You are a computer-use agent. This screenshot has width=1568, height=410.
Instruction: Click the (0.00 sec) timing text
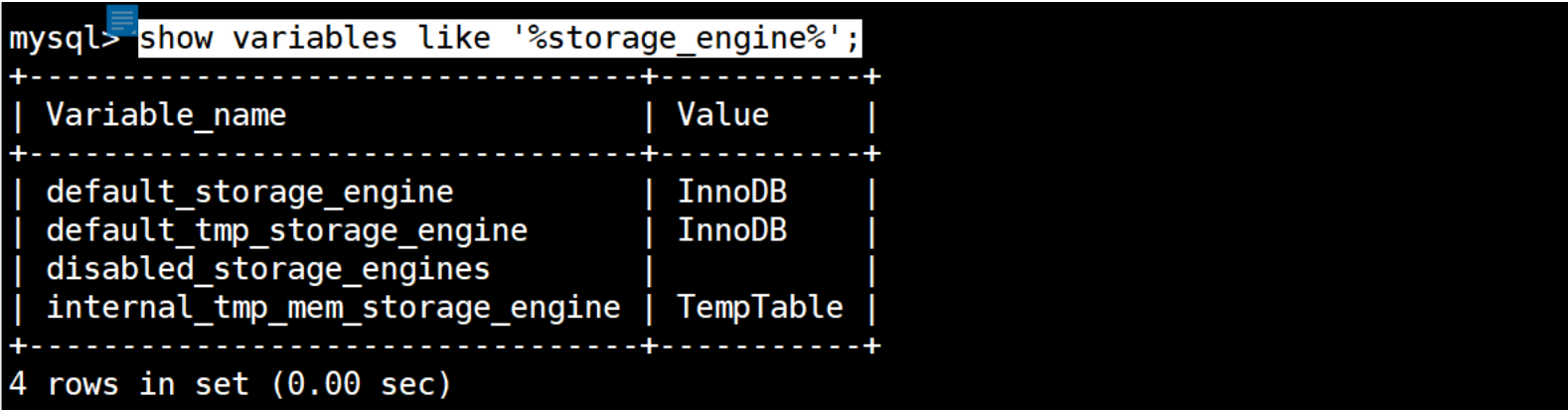[x=361, y=384]
